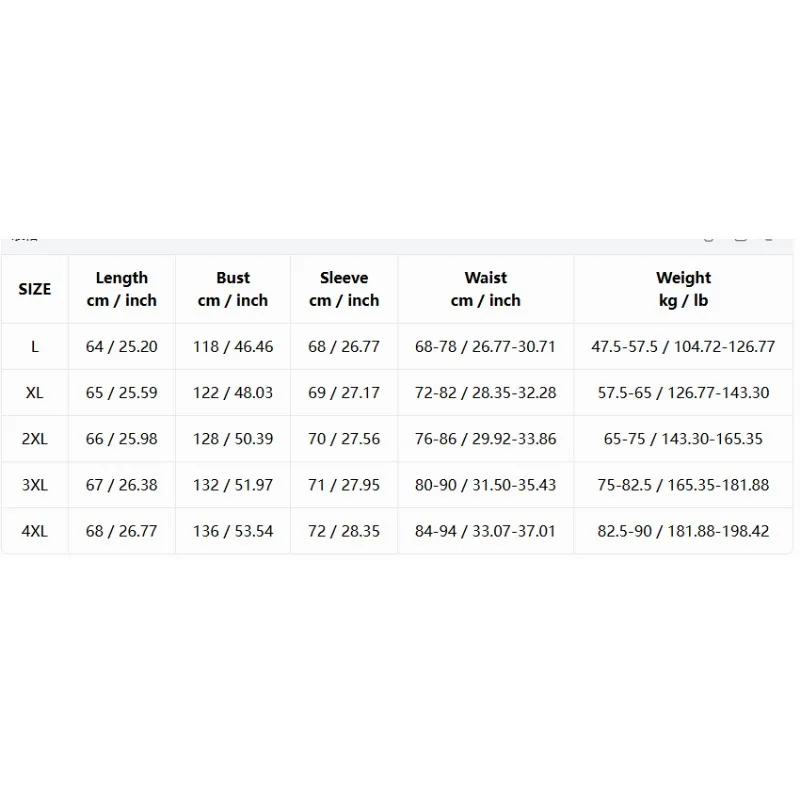Select the 2XL size row label

(x=35, y=439)
